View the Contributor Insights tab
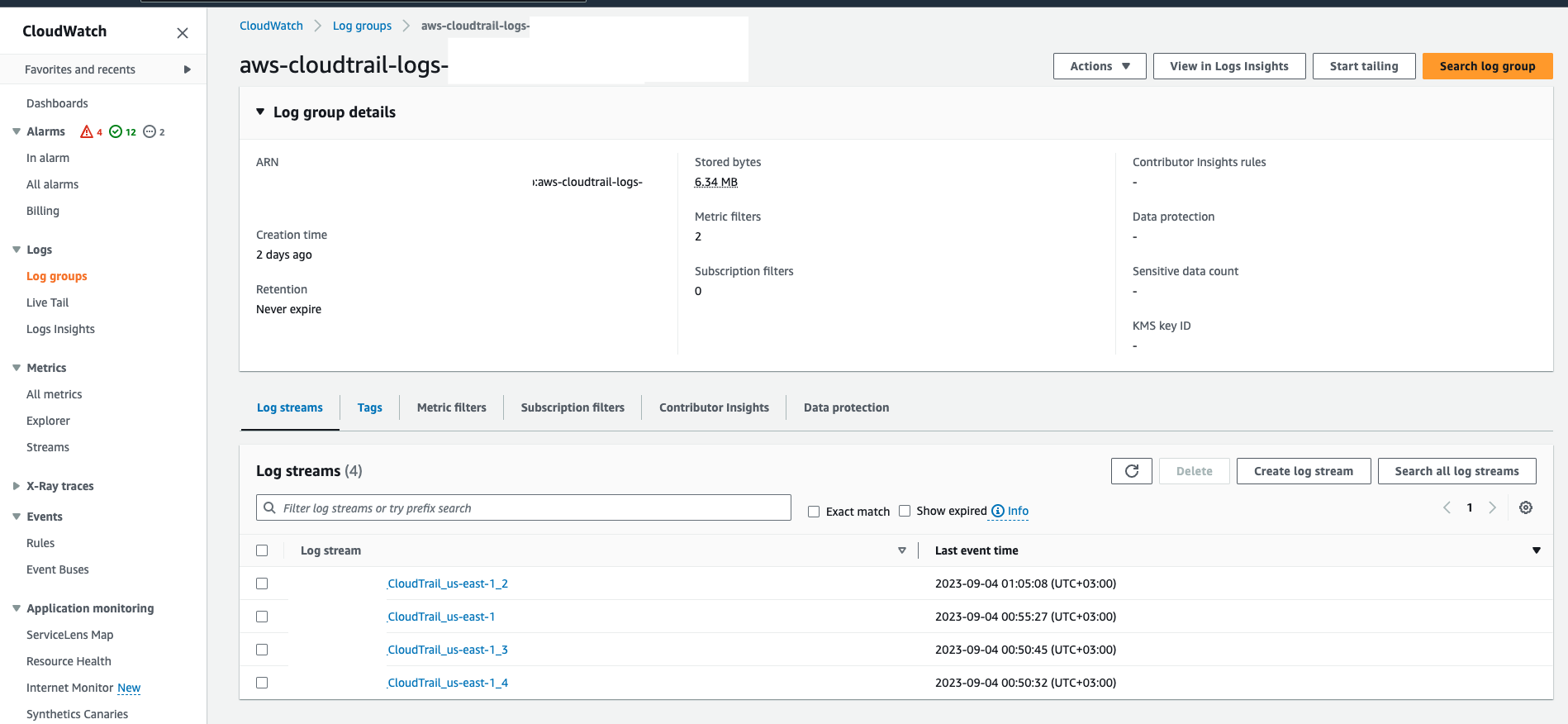Image resolution: width=1568 pixels, height=724 pixels. coord(714,407)
